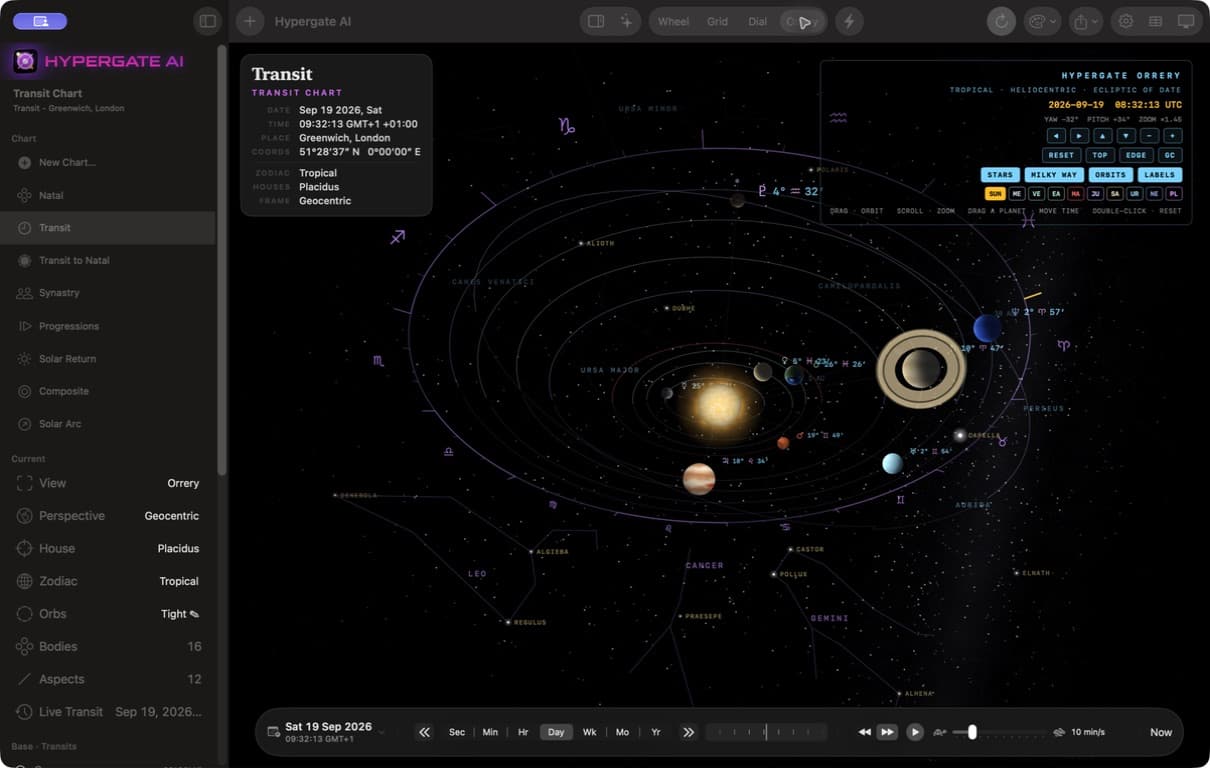Switch to the Dial view tab
1210x768 pixels.
coord(758,21)
